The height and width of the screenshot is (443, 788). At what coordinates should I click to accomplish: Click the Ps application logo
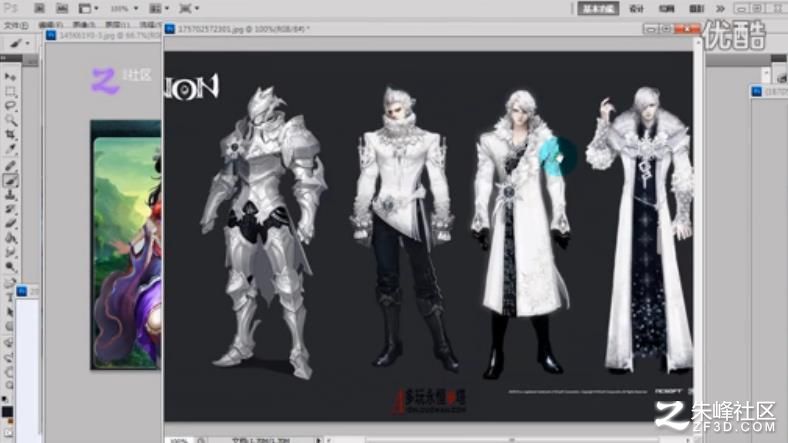pos(11,8)
